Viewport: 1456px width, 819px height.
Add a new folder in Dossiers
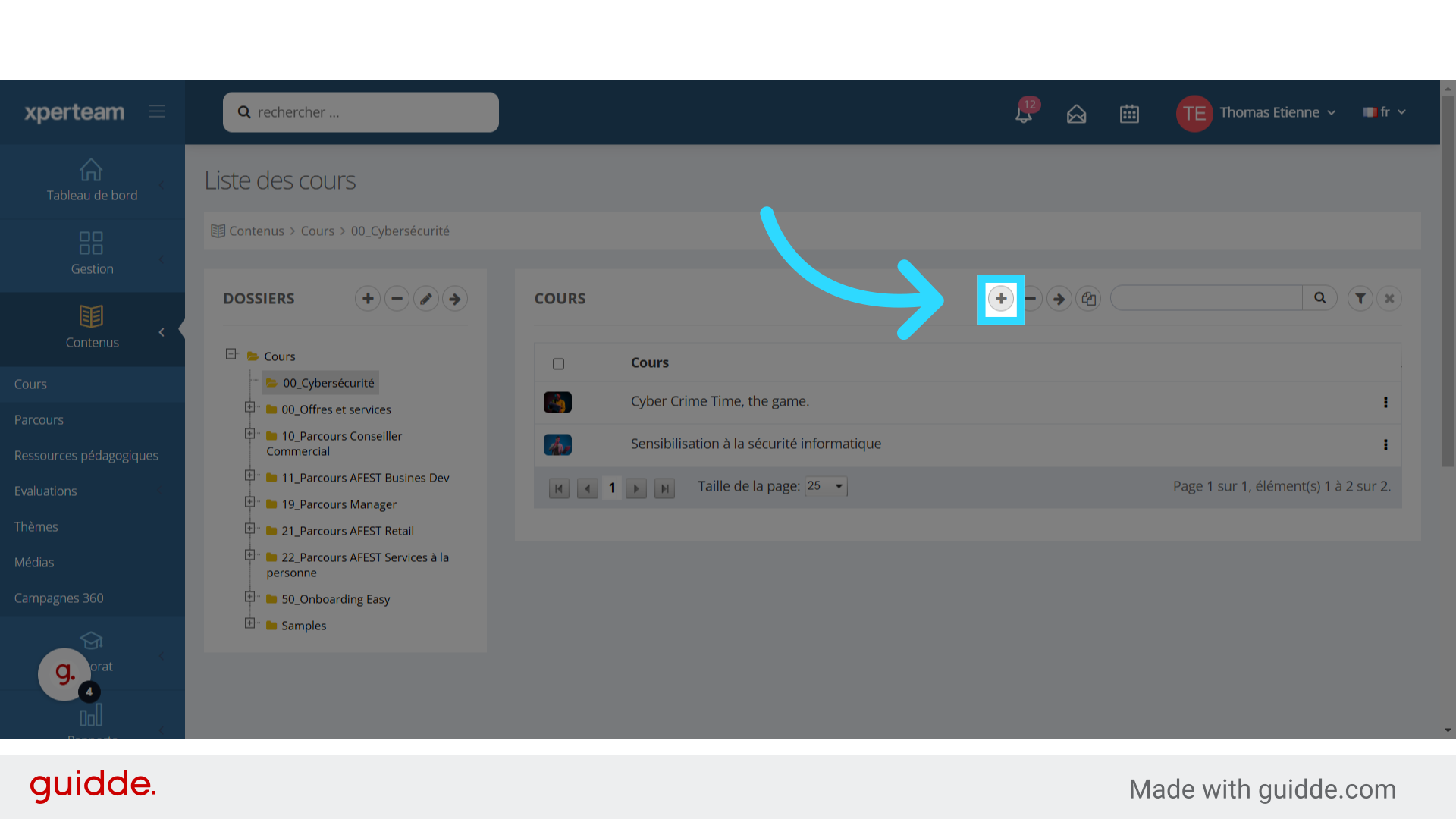pyautogui.click(x=368, y=299)
